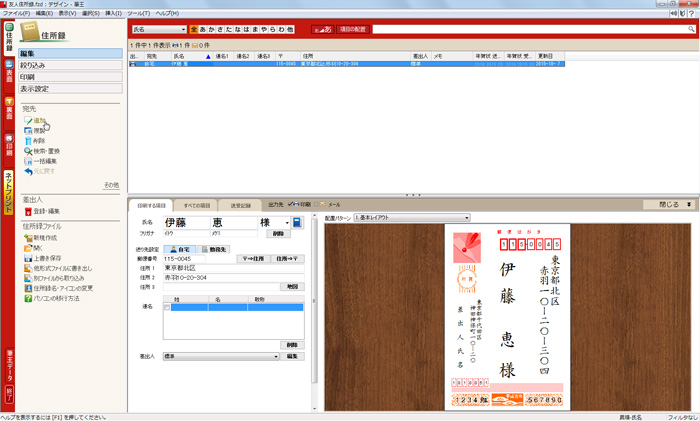Open the 差出人 sender dropdown
The height and width of the screenshot is (421, 700).
(276, 356)
